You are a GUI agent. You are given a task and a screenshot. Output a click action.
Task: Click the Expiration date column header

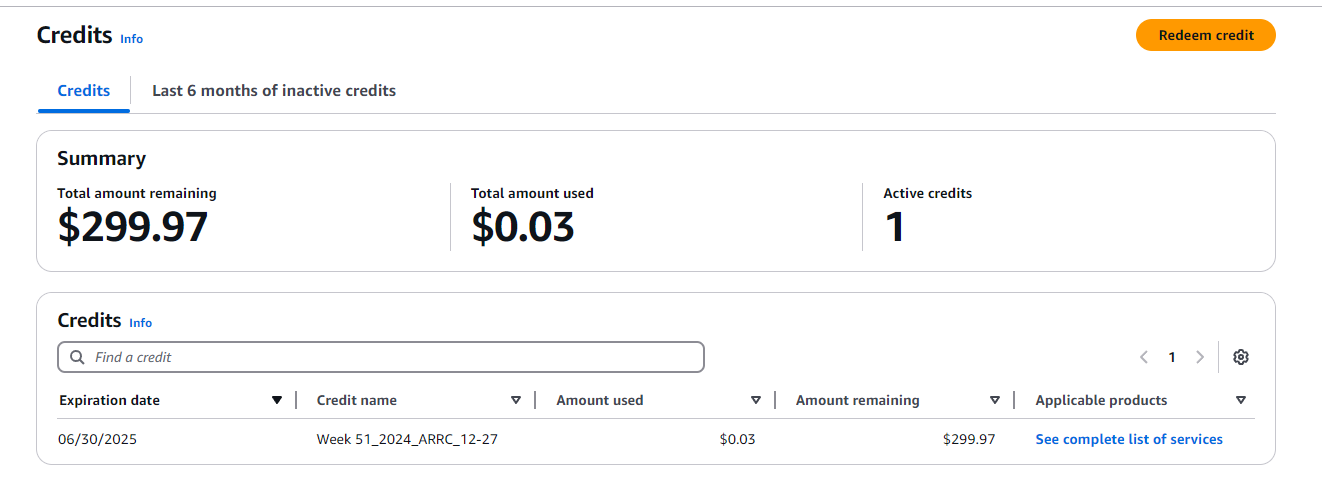109,400
